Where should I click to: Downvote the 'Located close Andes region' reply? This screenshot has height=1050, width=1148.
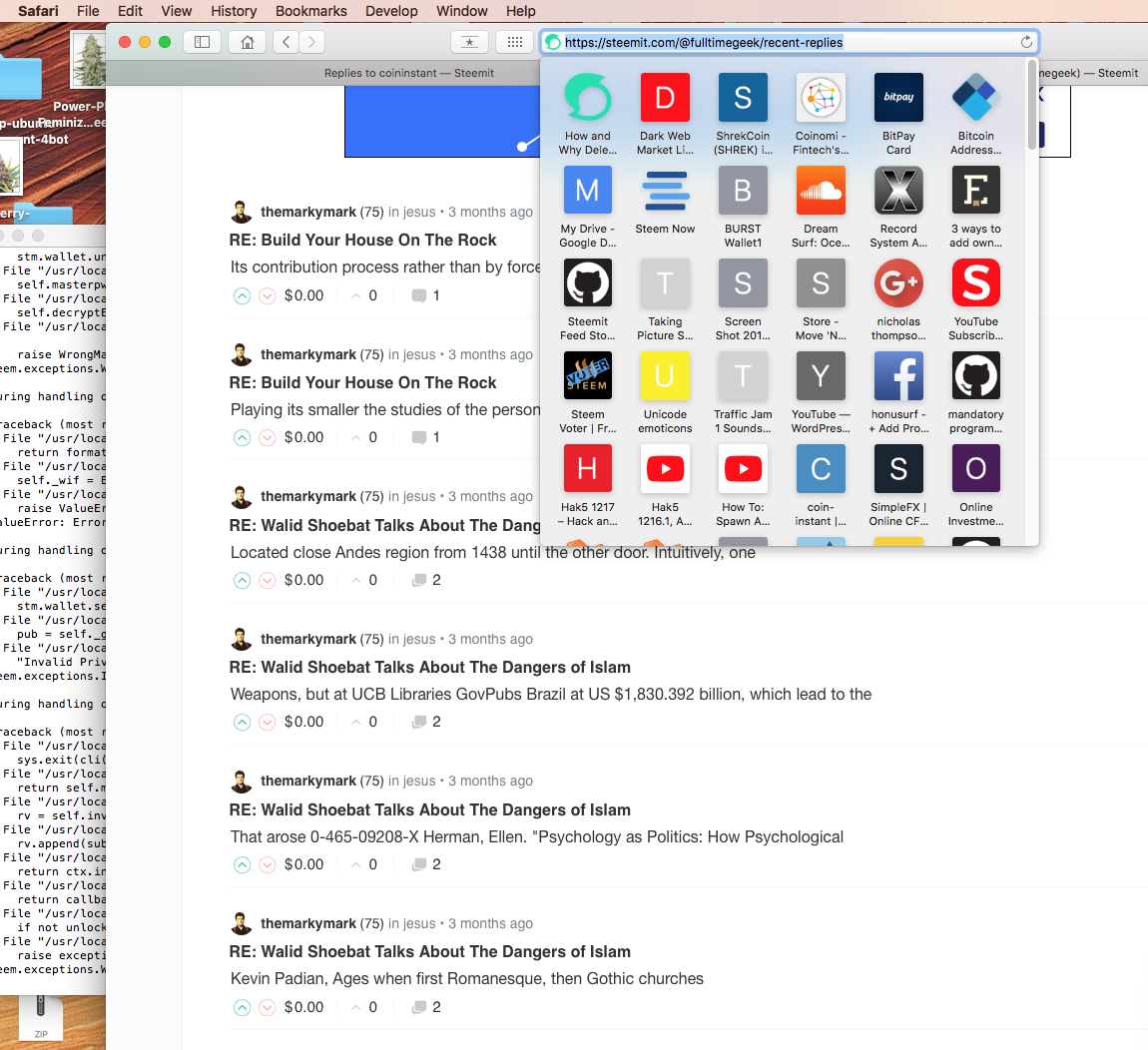point(268,581)
